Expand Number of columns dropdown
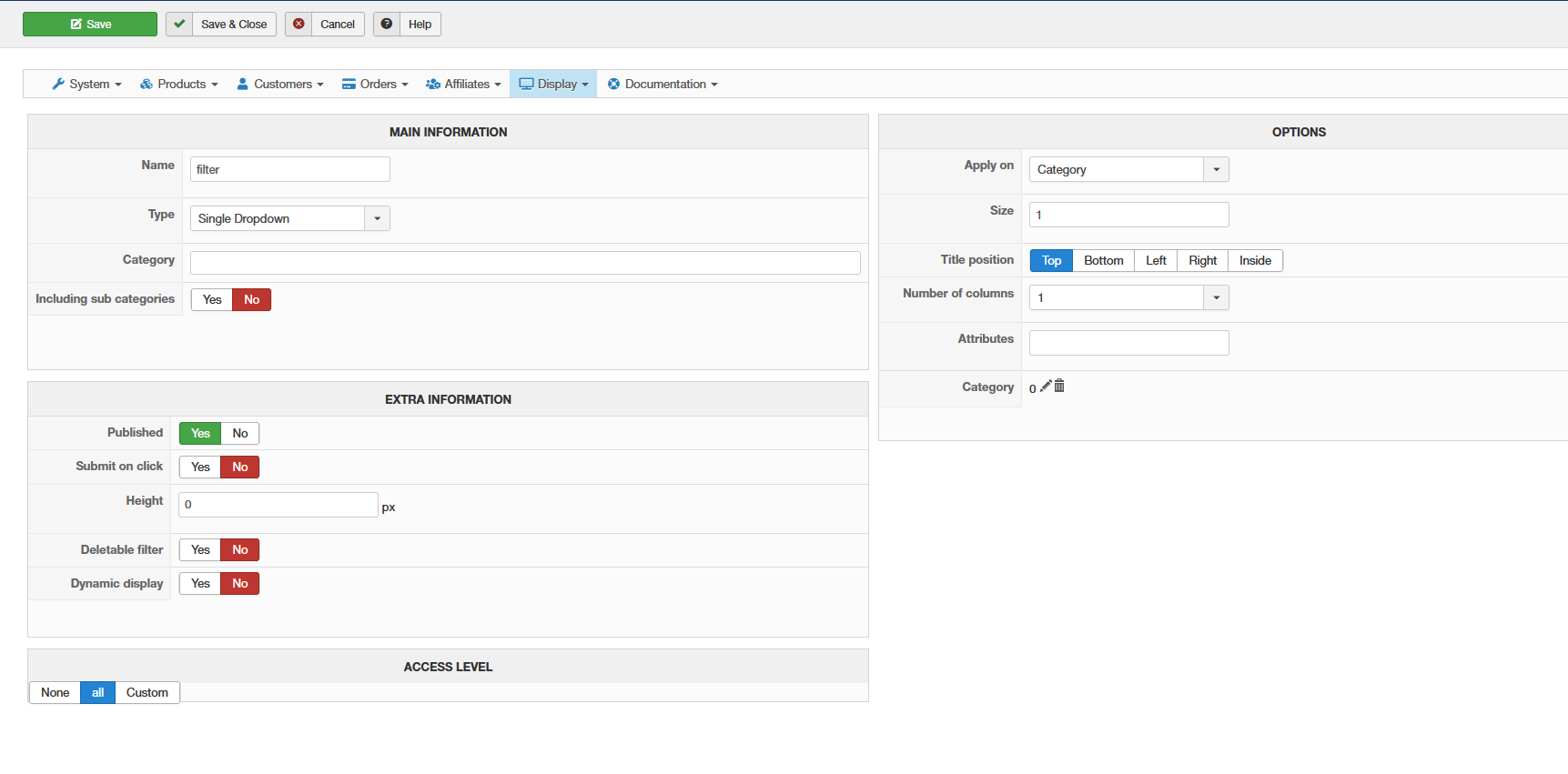This screenshot has width=1568, height=774. (1216, 297)
